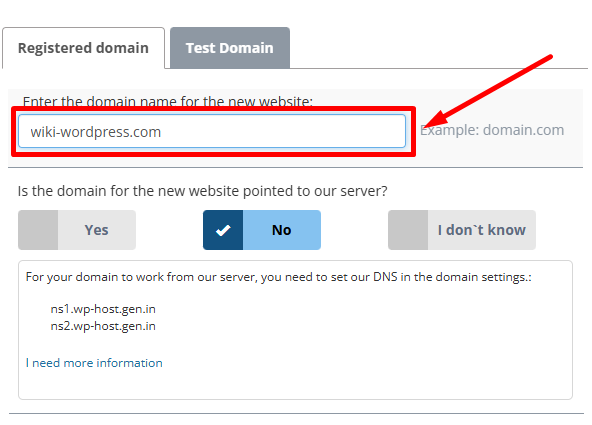The image size is (592, 425).
Task: Switch to the Test Domain tab
Action: (230, 48)
